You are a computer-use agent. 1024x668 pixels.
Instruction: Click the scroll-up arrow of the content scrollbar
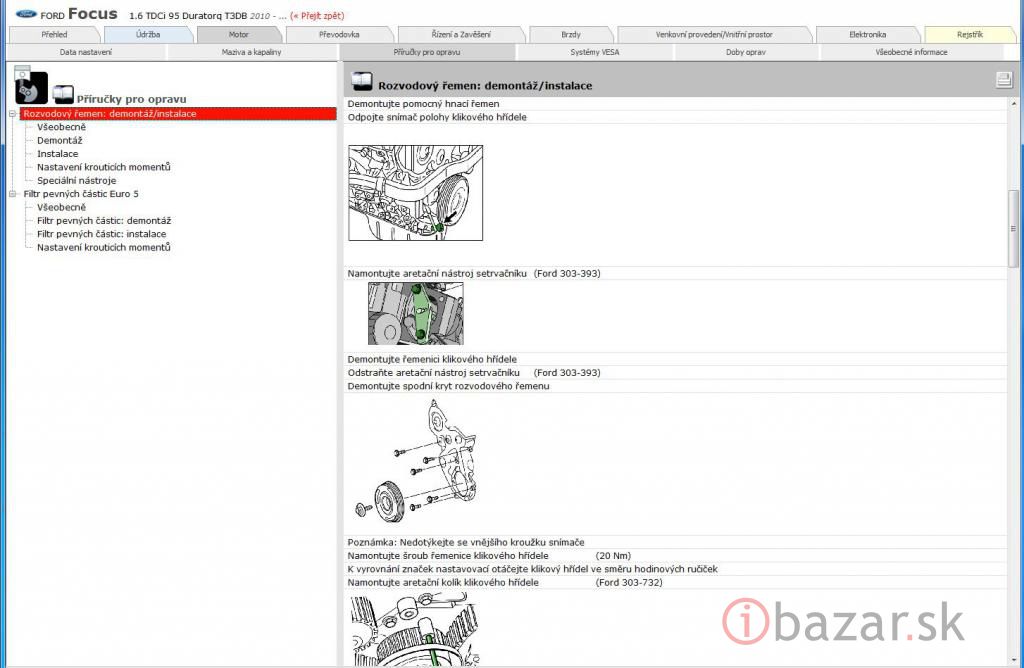point(1015,105)
